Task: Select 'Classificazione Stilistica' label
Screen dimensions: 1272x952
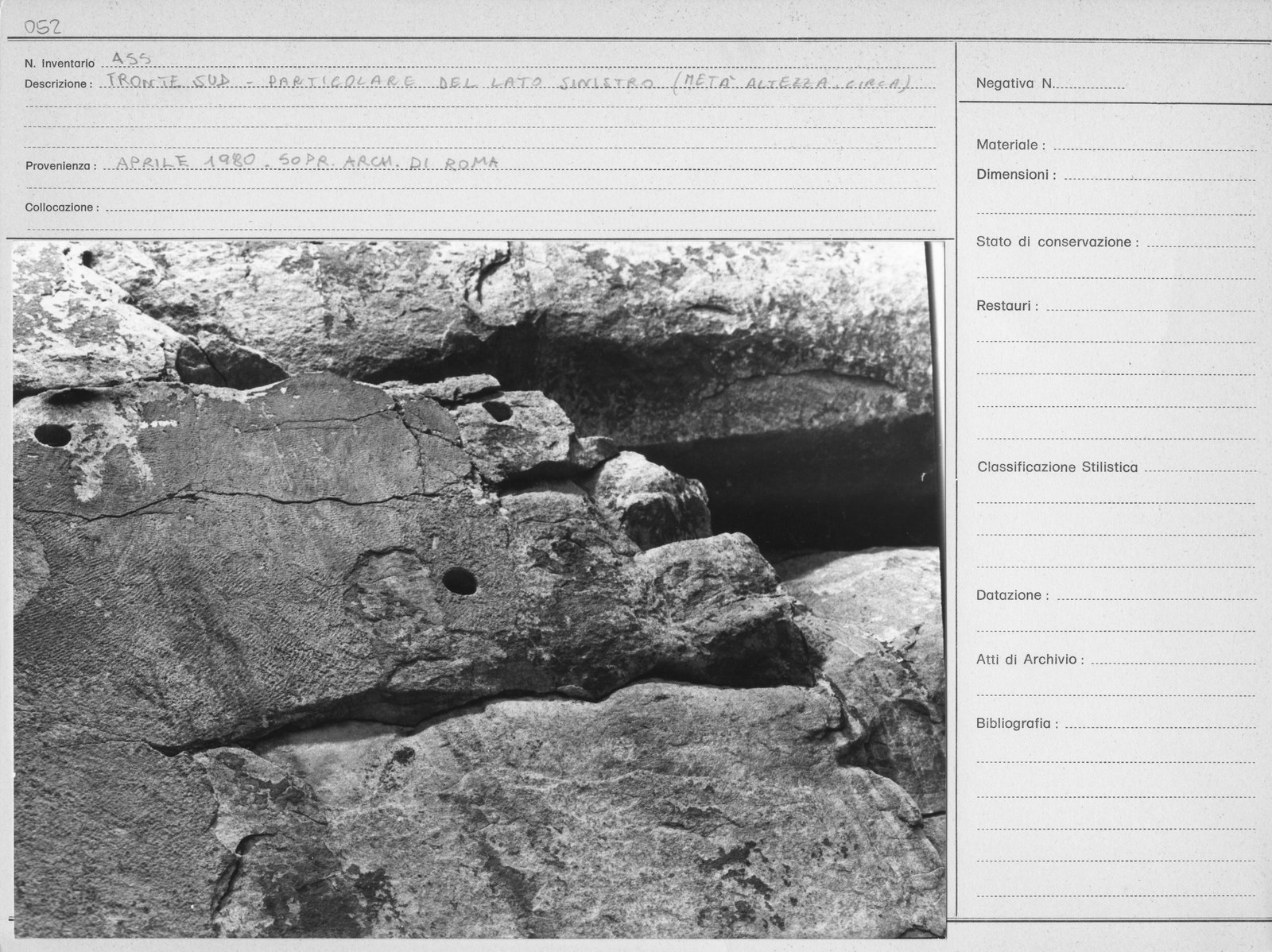Action: [x=1057, y=468]
